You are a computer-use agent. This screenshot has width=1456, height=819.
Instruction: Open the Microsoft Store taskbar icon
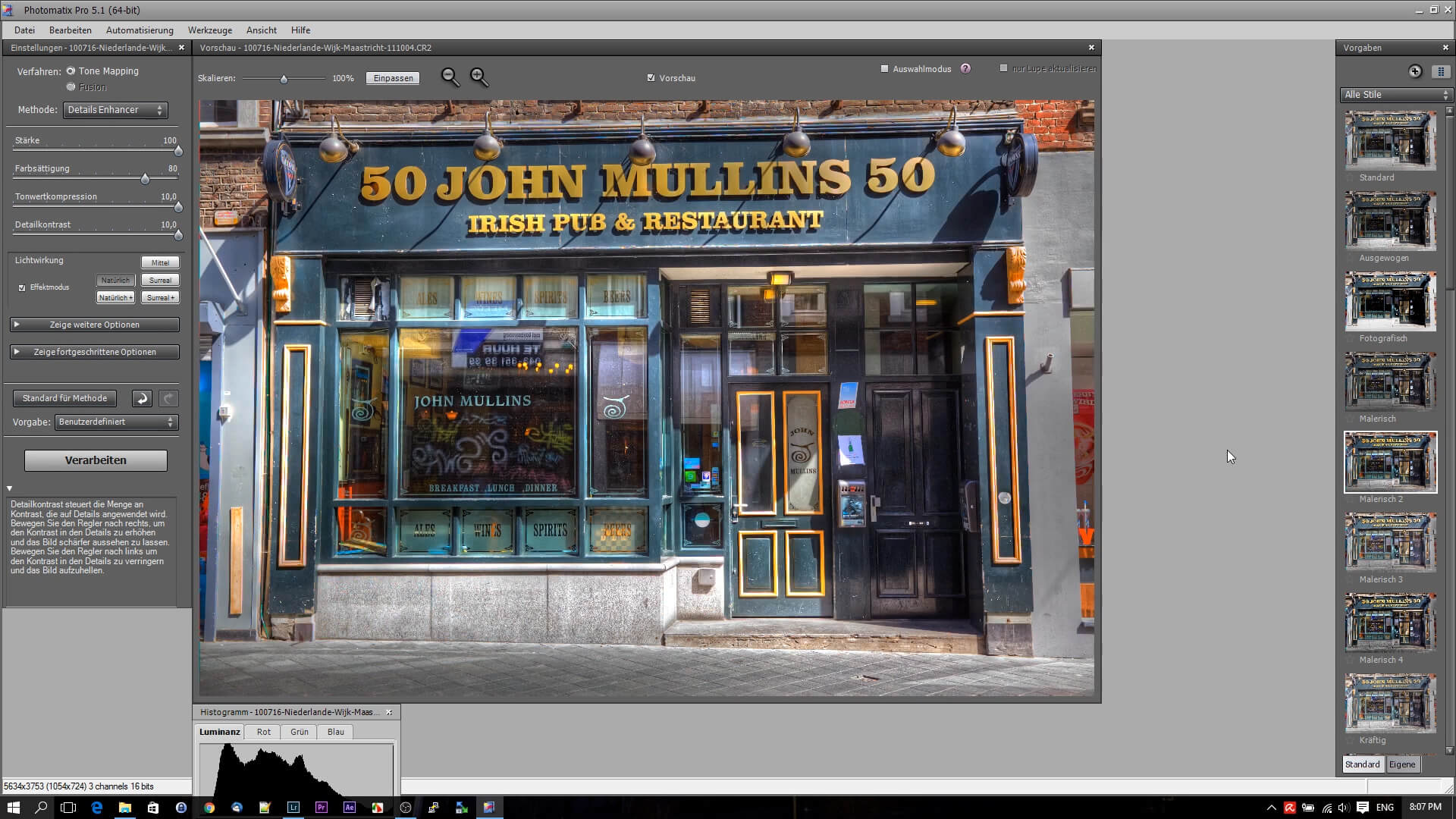pyautogui.click(x=153, y=808)
